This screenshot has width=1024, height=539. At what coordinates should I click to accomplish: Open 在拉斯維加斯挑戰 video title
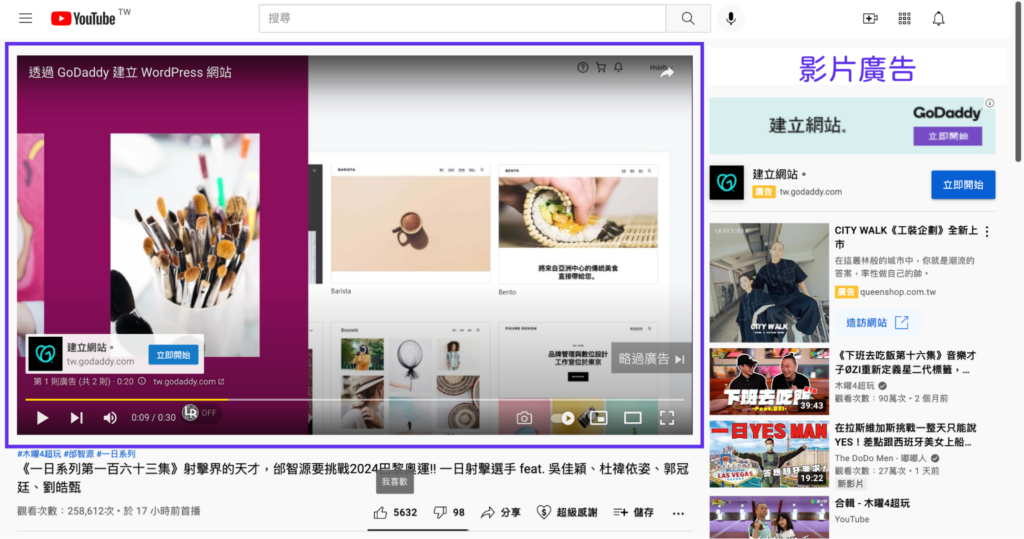pyautogui.click(x=905, y=435)
